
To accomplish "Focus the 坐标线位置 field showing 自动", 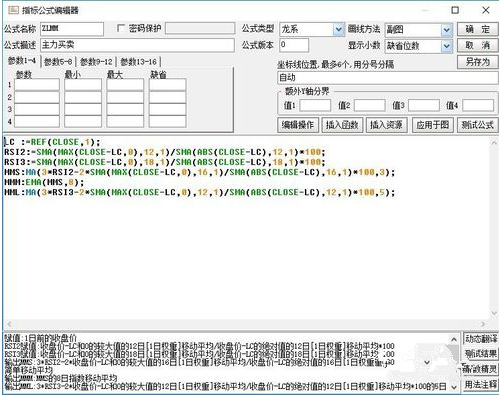I will 387,78.
